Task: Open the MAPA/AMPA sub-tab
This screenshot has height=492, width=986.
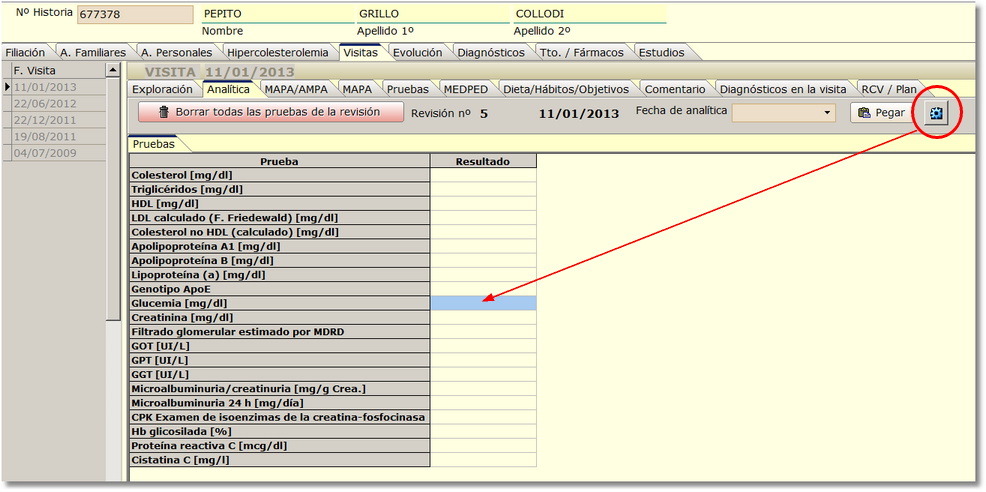Action: 296,89
